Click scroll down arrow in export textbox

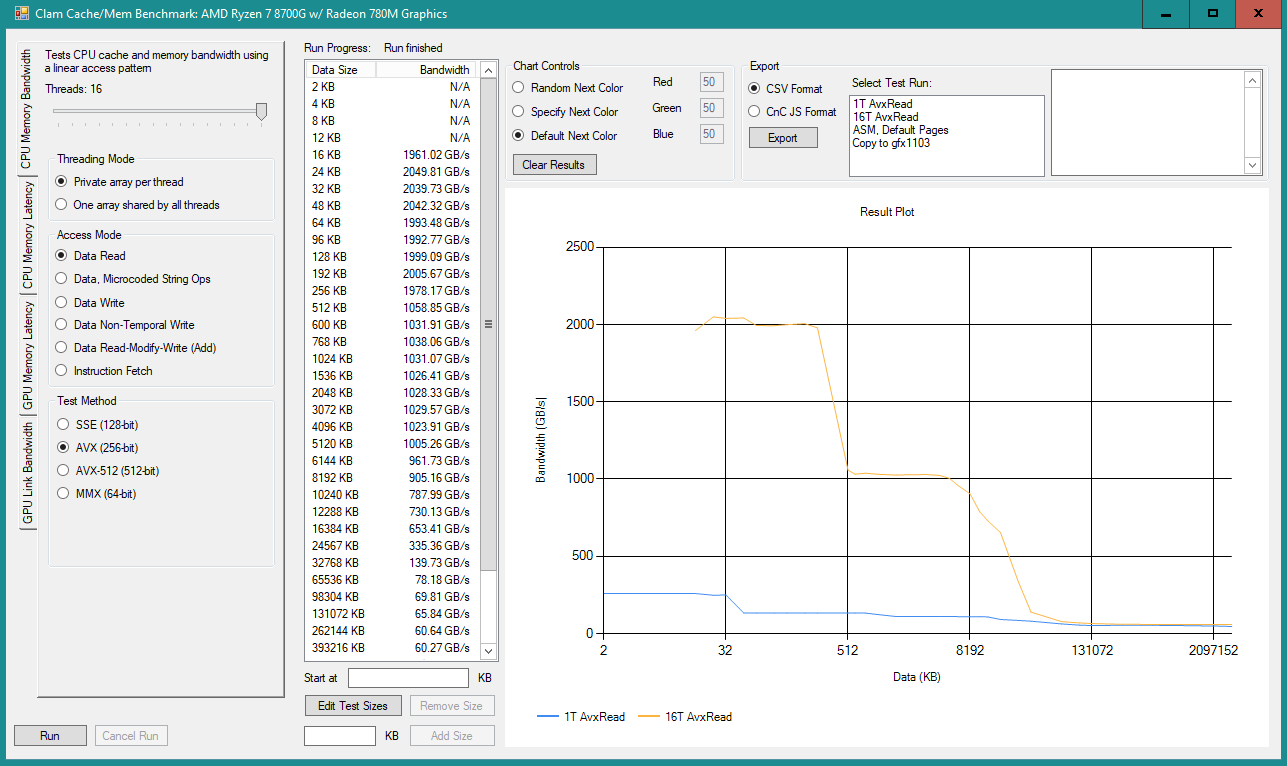coord(1252,165)
